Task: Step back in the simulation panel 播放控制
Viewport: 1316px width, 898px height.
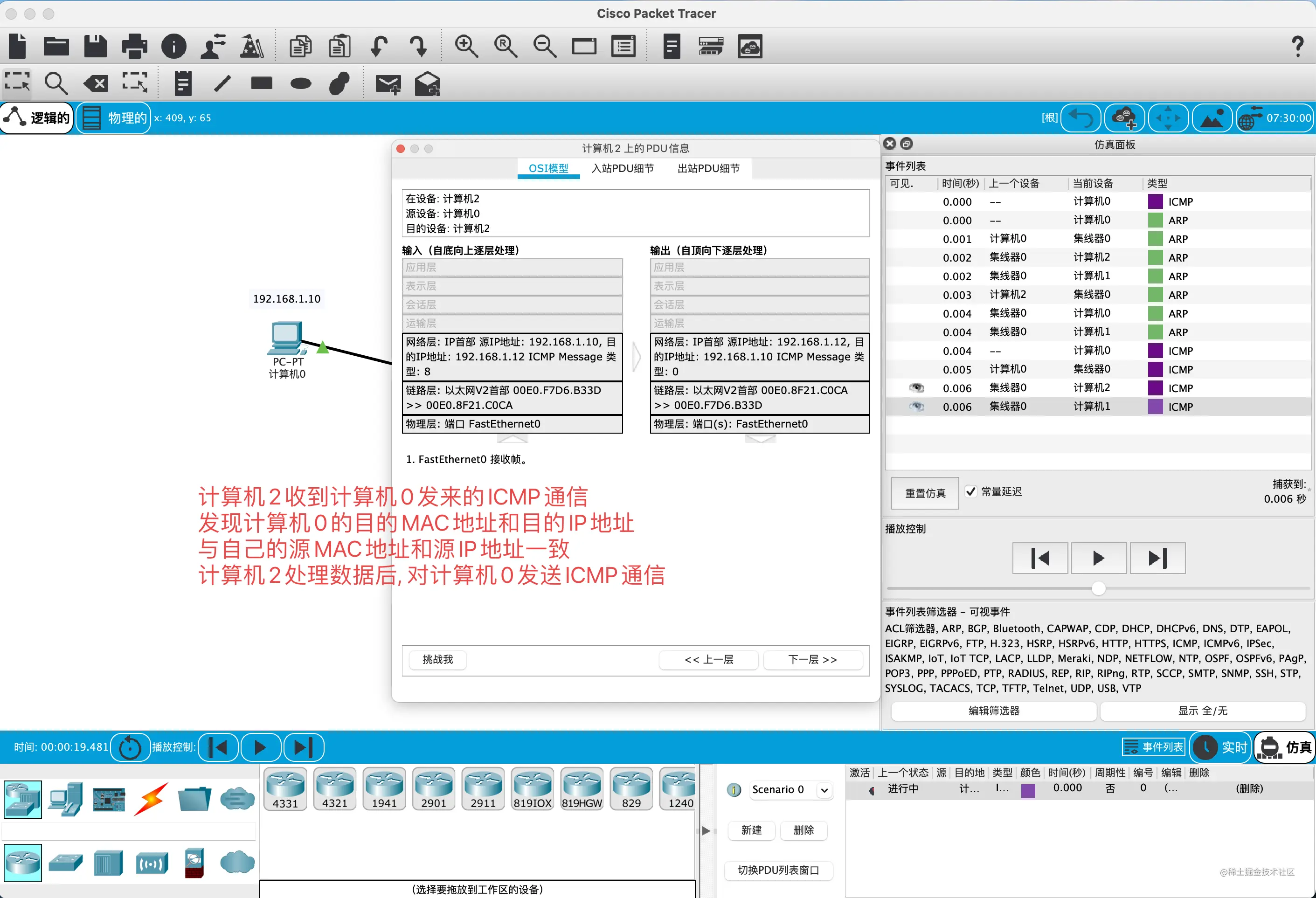Action: (x=1040, y=558)
